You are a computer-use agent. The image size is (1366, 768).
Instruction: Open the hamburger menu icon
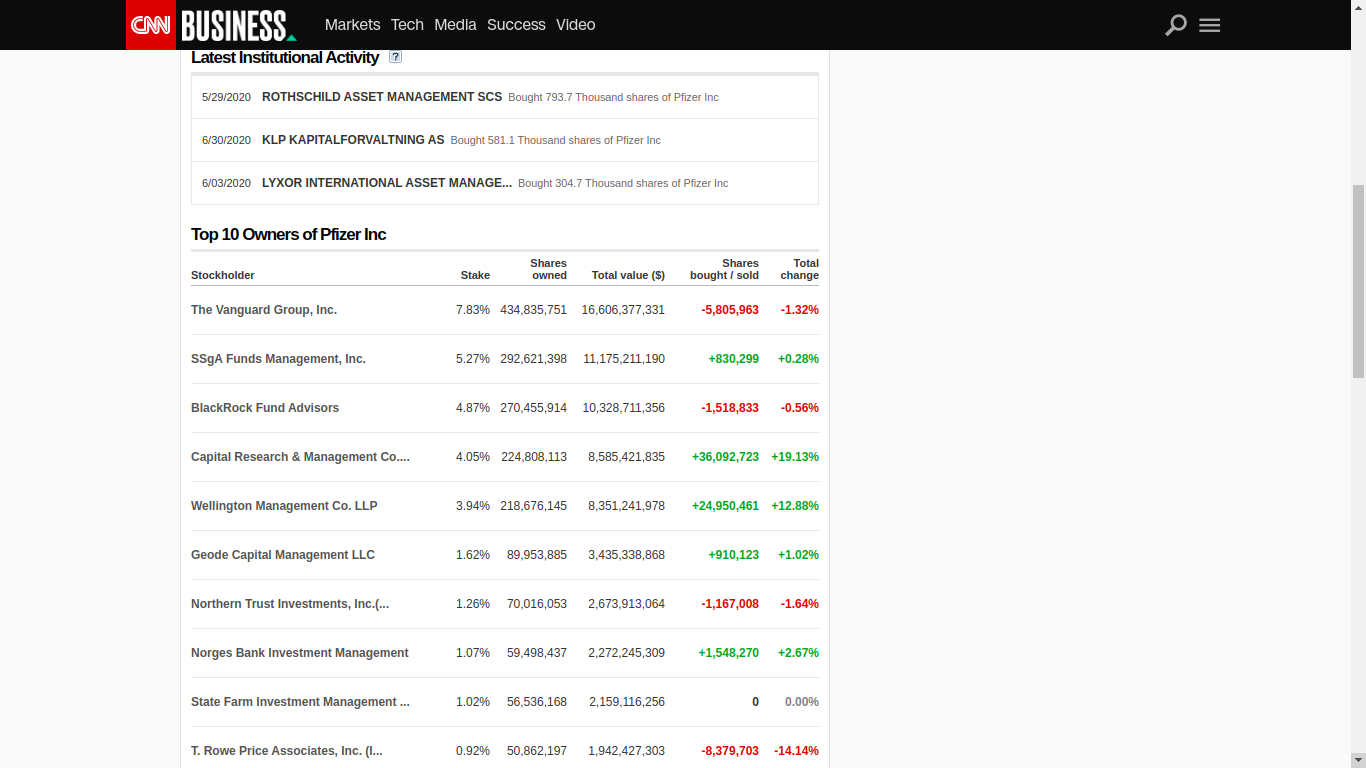pos(1210,25)
